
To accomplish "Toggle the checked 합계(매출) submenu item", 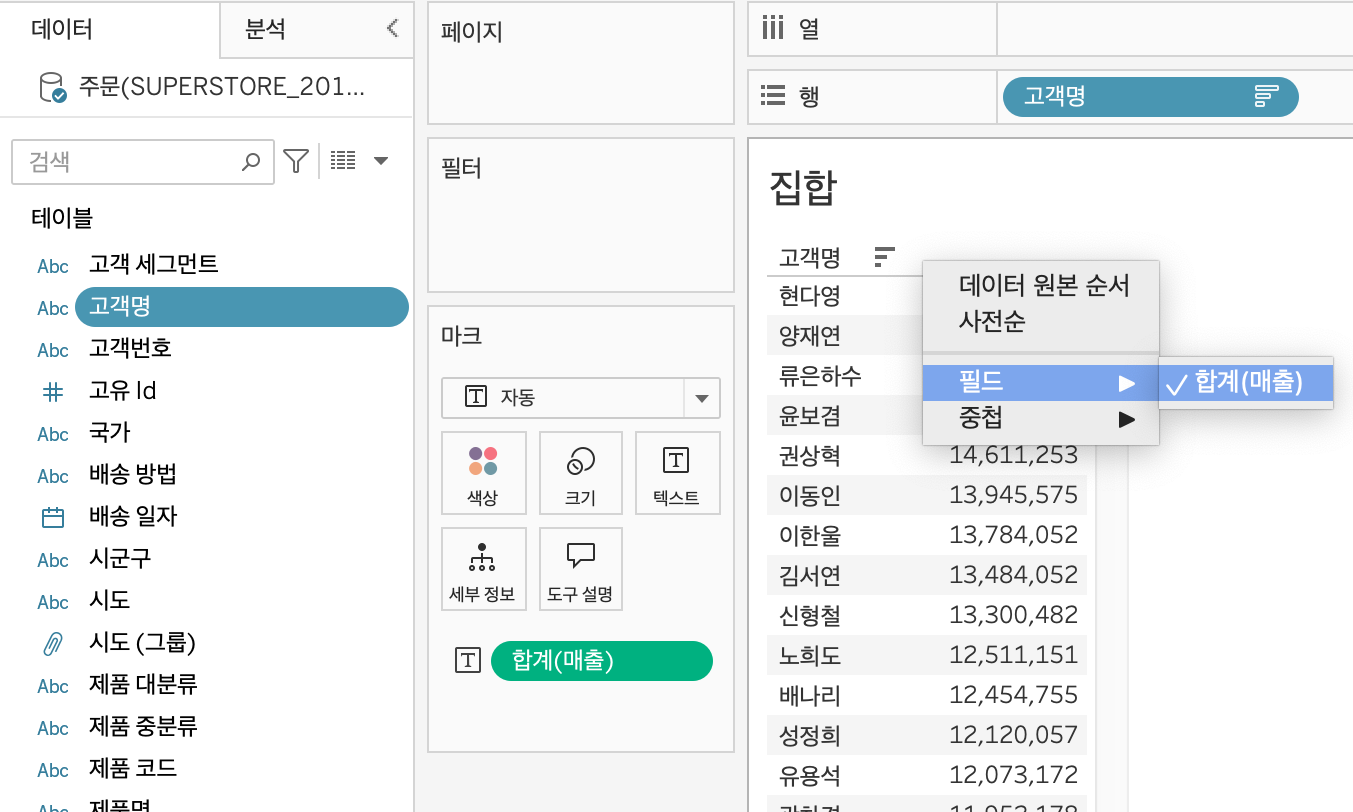I will (1246, 383).
